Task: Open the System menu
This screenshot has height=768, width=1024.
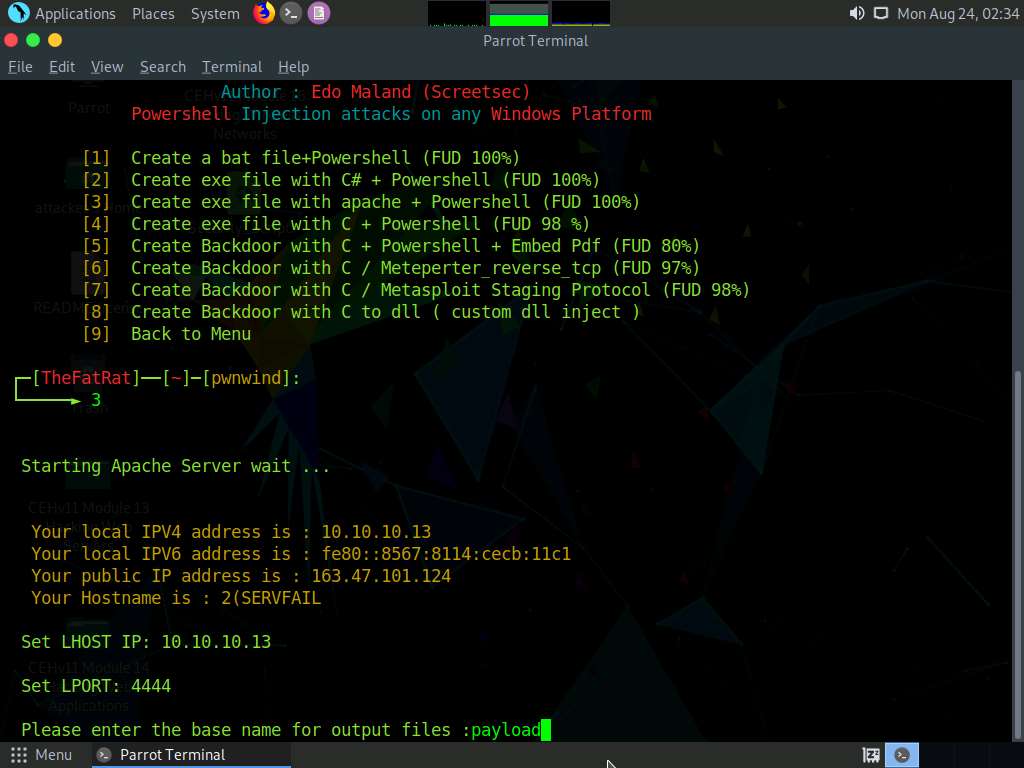Action: tap(215, 14)
